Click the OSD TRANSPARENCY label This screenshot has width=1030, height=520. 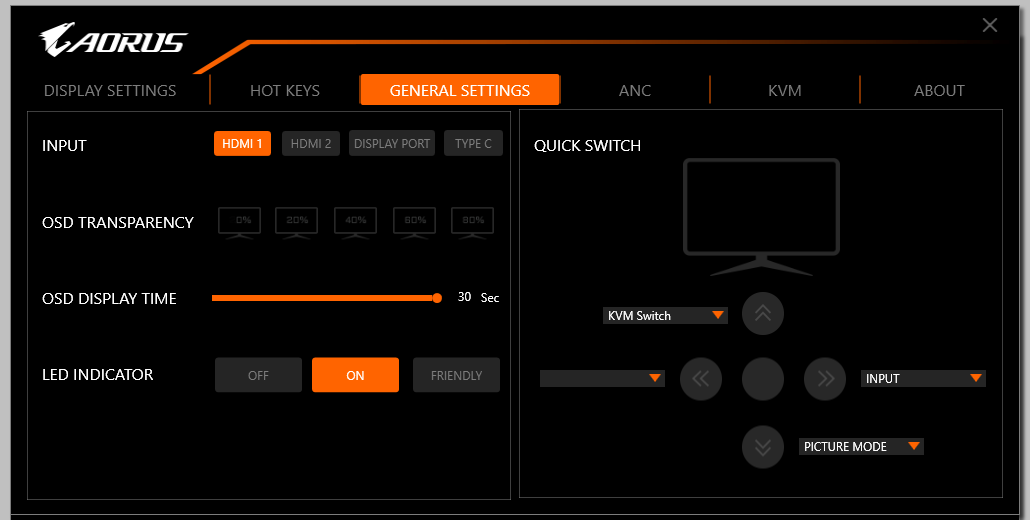[118, 223]
